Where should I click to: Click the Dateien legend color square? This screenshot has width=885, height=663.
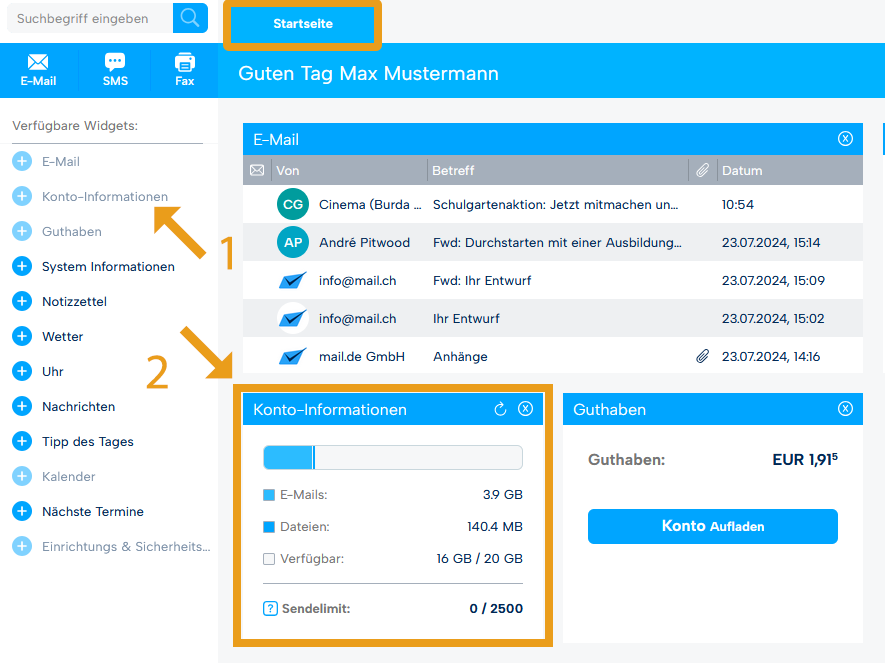click(269, 527)
